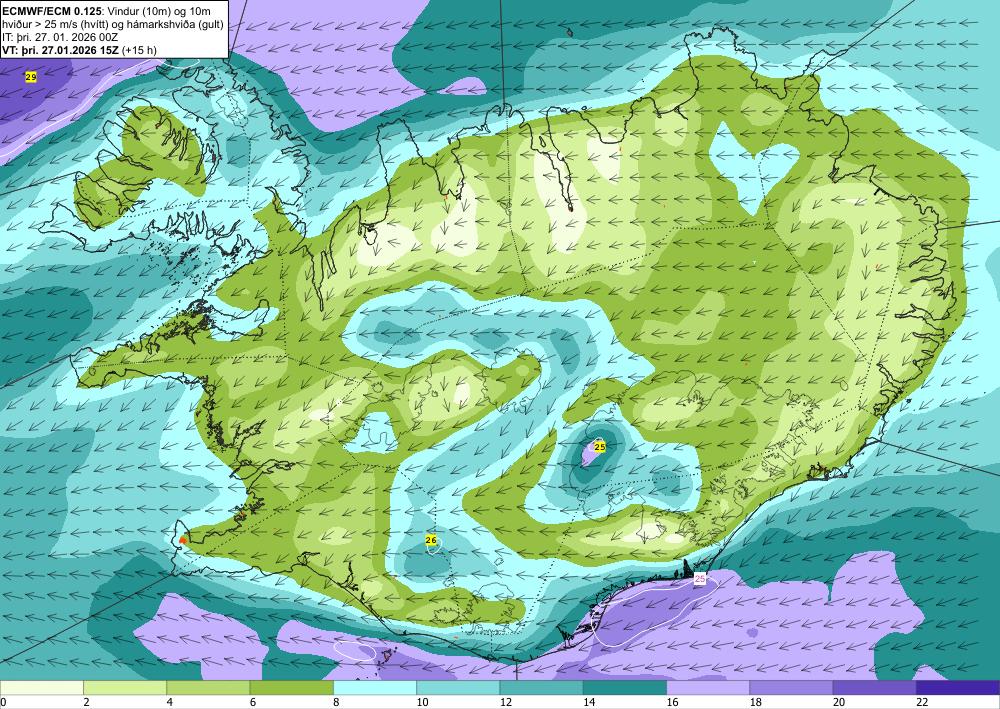Click the legend tick number 0
The image size is (1000, 709).
3,702
